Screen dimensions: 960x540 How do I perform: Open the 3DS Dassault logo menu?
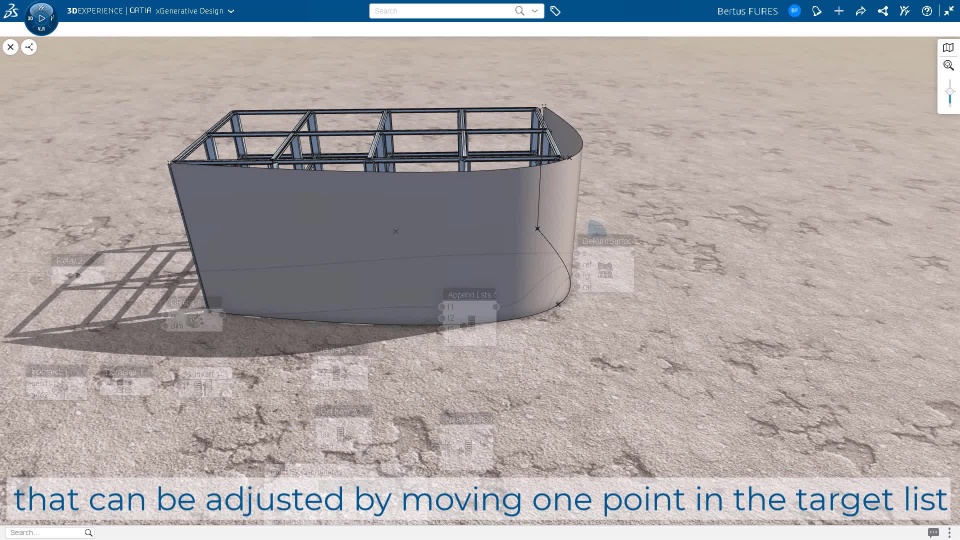(11, 10)
